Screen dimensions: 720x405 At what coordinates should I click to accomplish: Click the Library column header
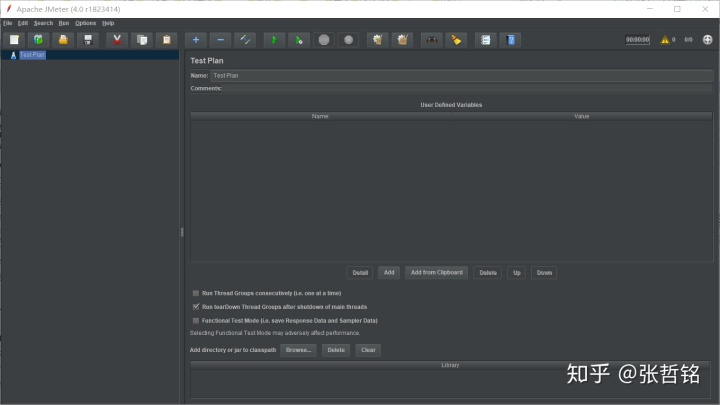pyautogui.click(x=450, y=365)
